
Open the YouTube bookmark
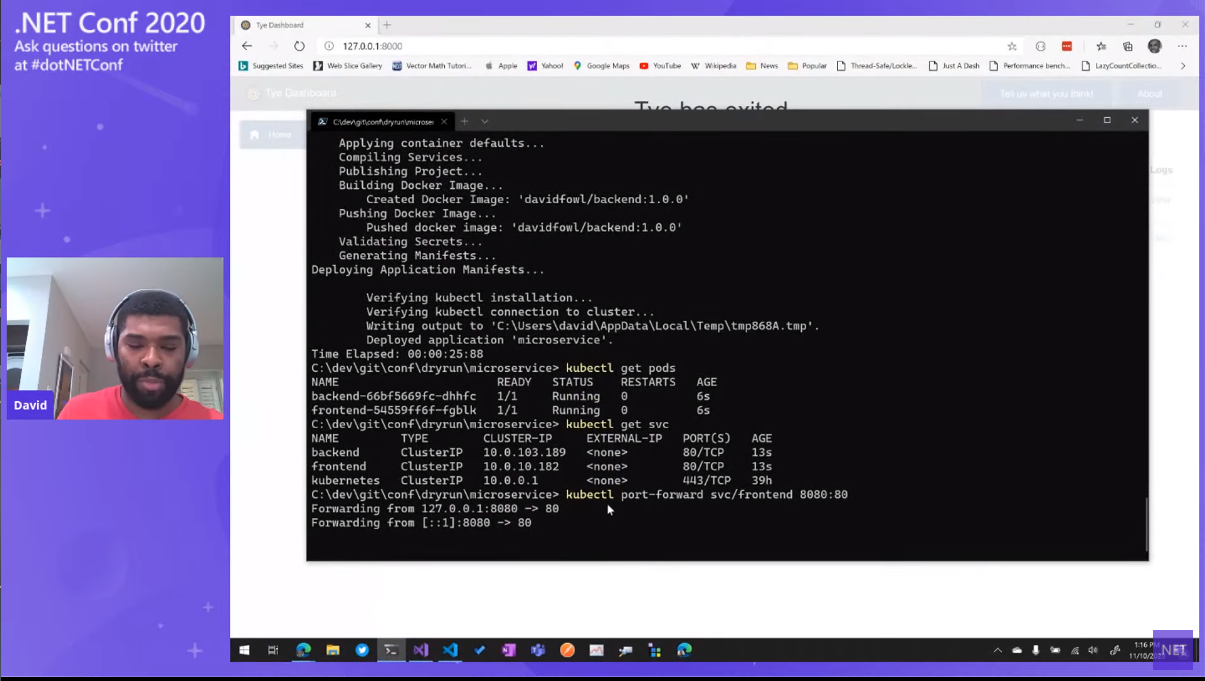(x=660, y=66)
